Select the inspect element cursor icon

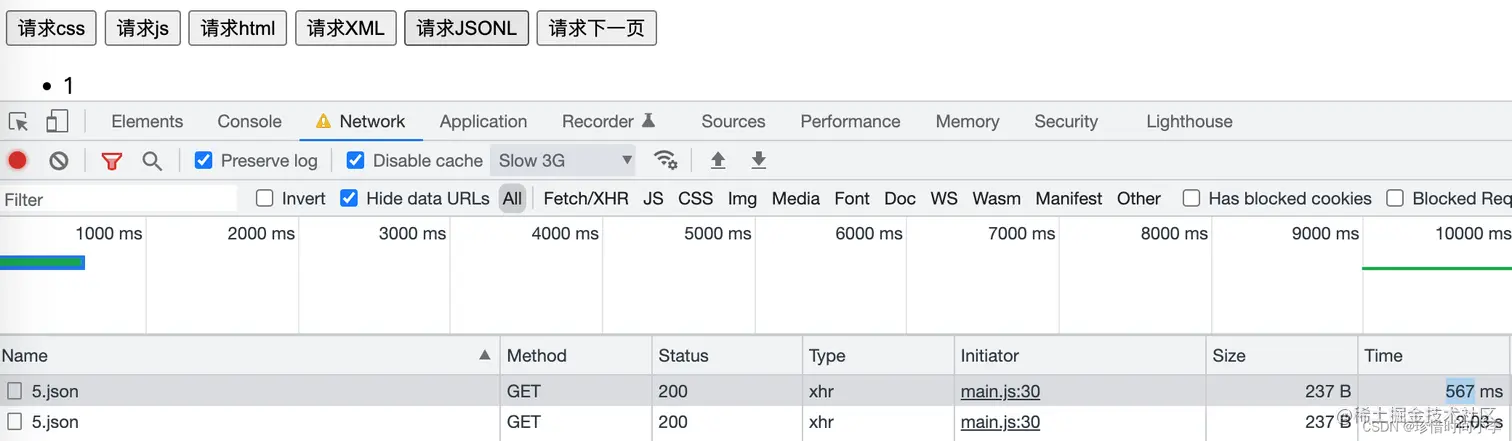[18, 122]
